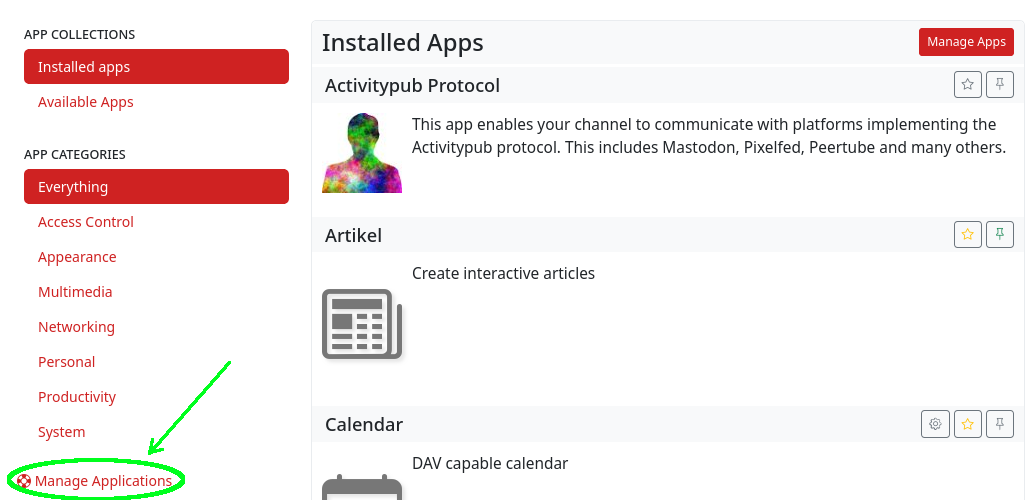
Task: Star the Activitypub Protocol app
Action: click(x=967, y=85)
